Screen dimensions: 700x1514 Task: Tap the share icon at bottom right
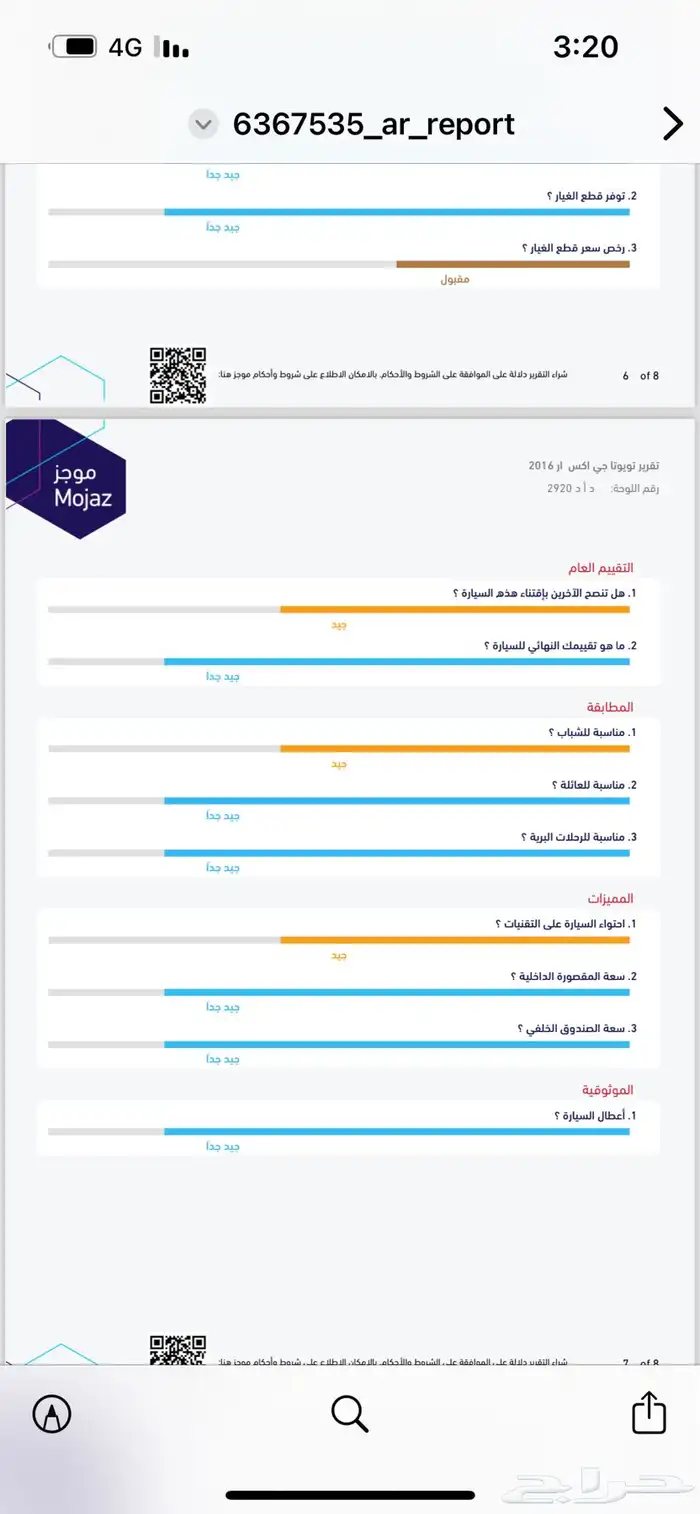click(x=646, y=1413)
